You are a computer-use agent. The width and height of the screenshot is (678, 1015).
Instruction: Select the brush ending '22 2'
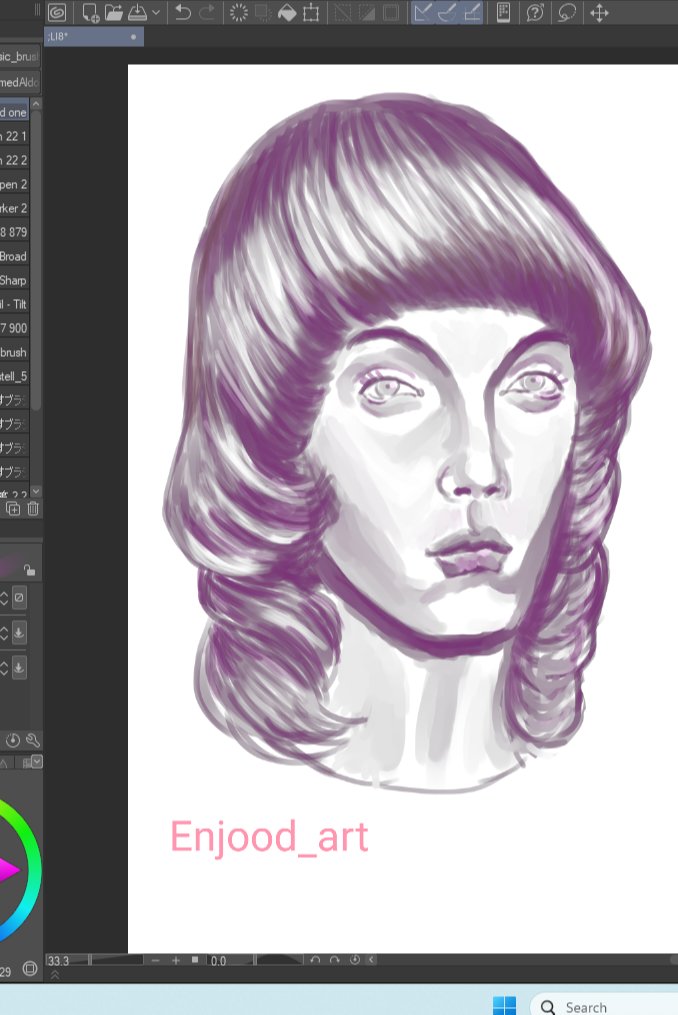14,160
